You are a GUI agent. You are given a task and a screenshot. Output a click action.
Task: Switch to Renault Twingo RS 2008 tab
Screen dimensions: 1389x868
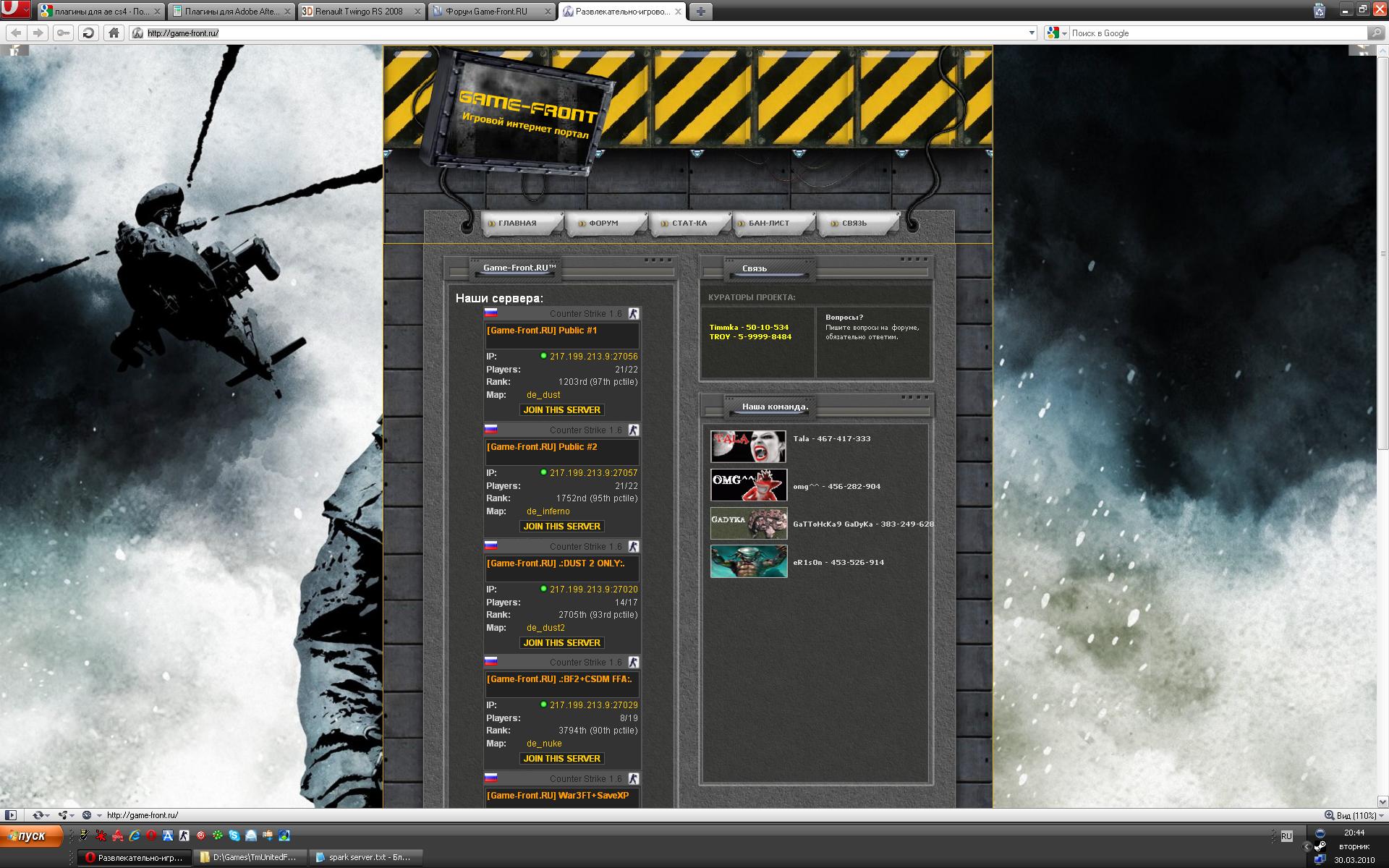[360, 11]
